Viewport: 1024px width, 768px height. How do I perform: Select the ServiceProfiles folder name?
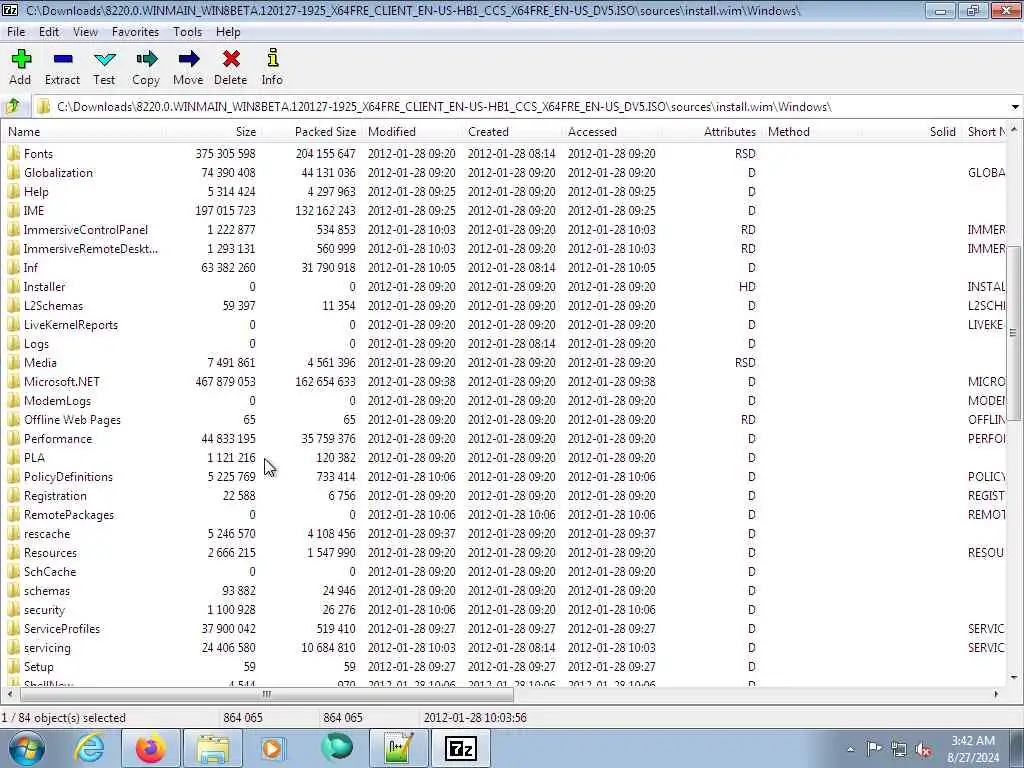click(62, 629)
